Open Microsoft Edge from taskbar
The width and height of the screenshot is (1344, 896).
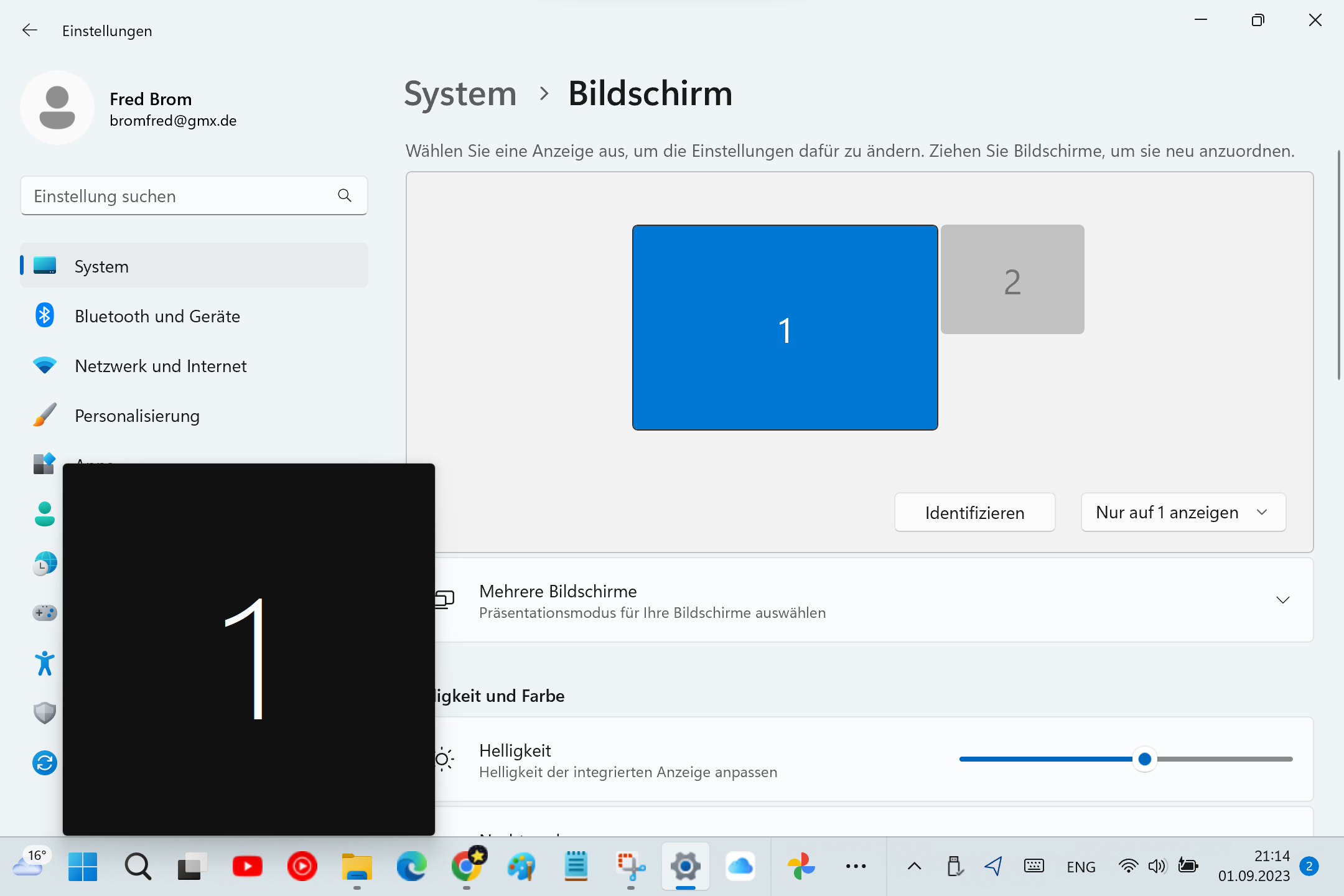tap(411, 866)
